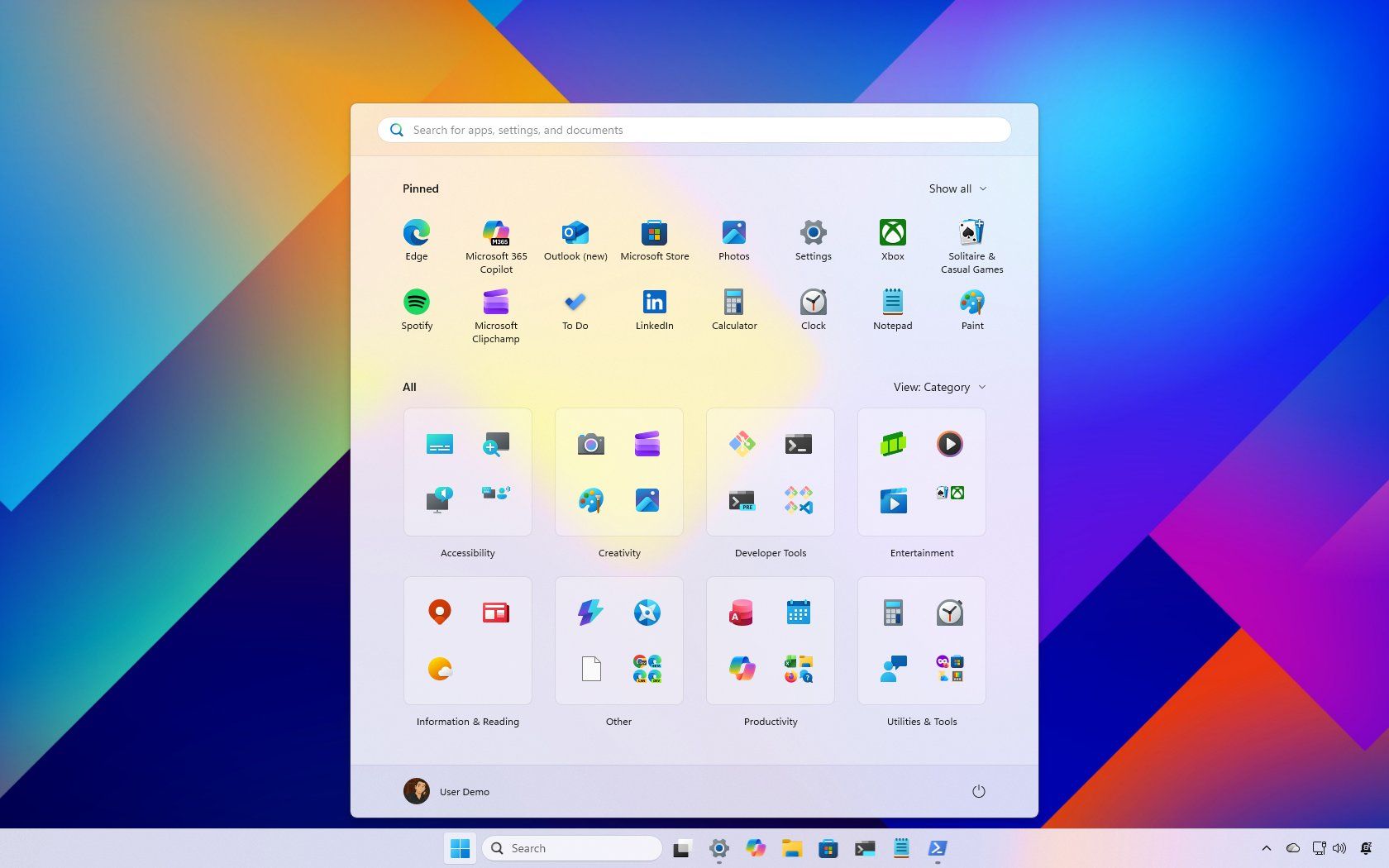Launch Magnifier in the Accessibility category
1389x868 pixels.
pos(496,444)
